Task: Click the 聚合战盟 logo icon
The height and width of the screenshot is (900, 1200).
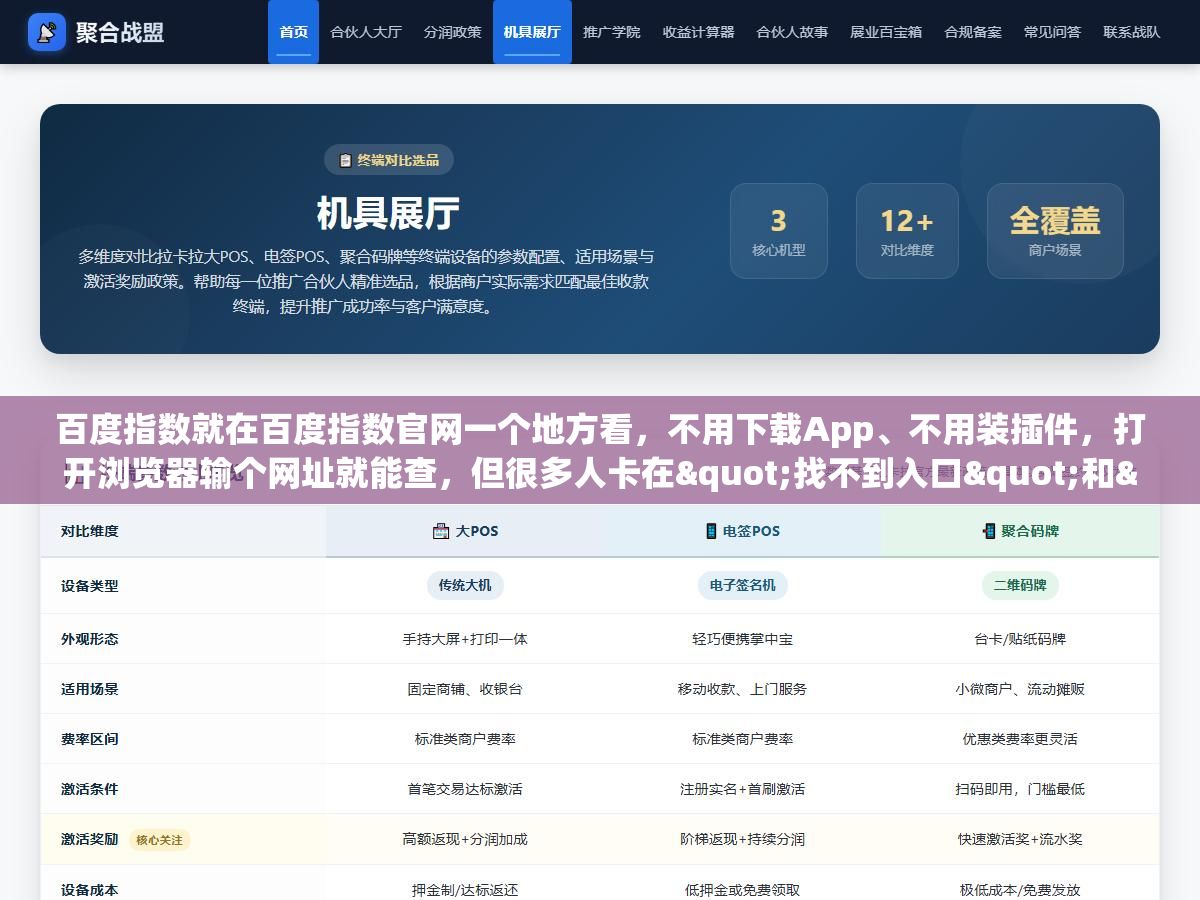Action: click(x=47, y=32)
